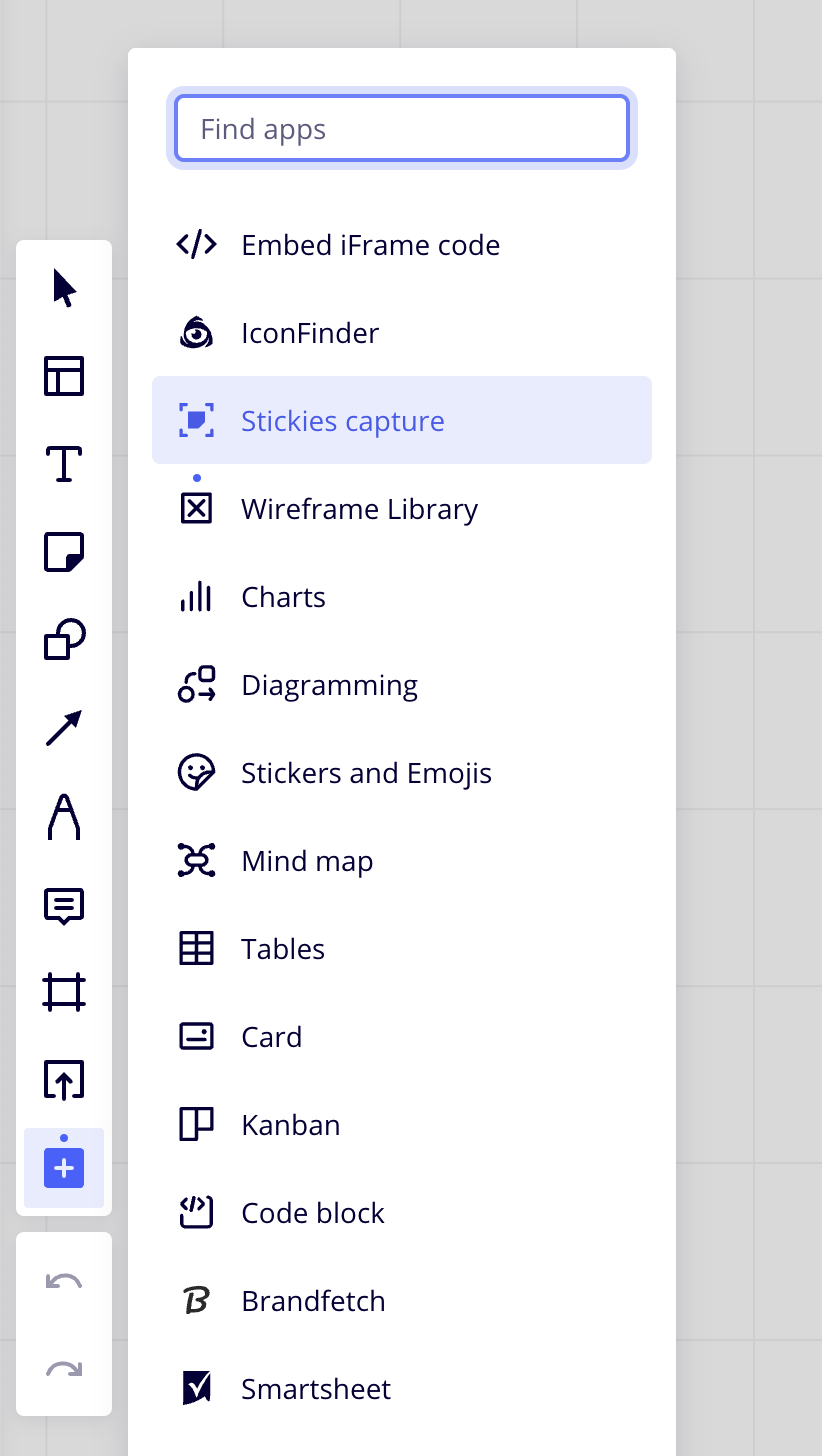Launch the Mind map app
Viewport: 822px width, 1456px height.
307,861
